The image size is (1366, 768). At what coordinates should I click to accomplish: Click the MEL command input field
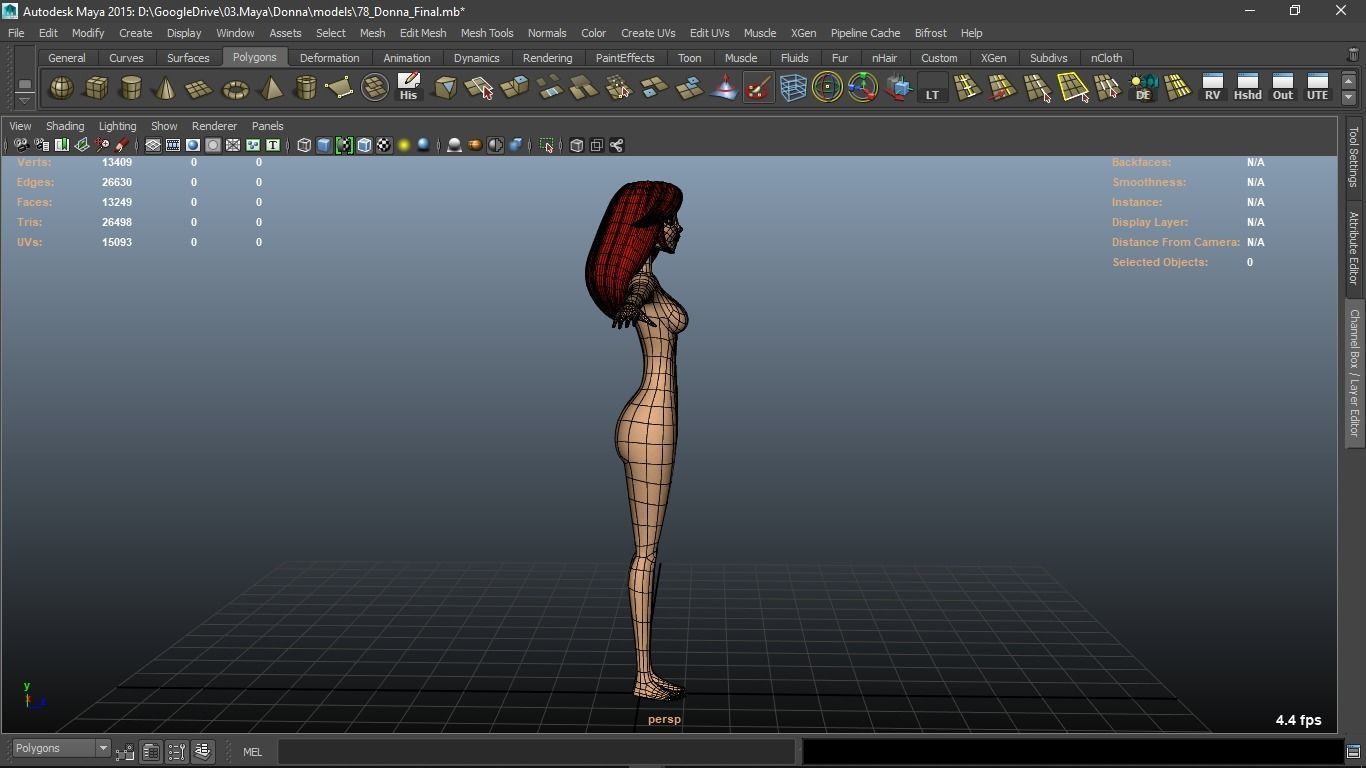[x=536, y=752]
